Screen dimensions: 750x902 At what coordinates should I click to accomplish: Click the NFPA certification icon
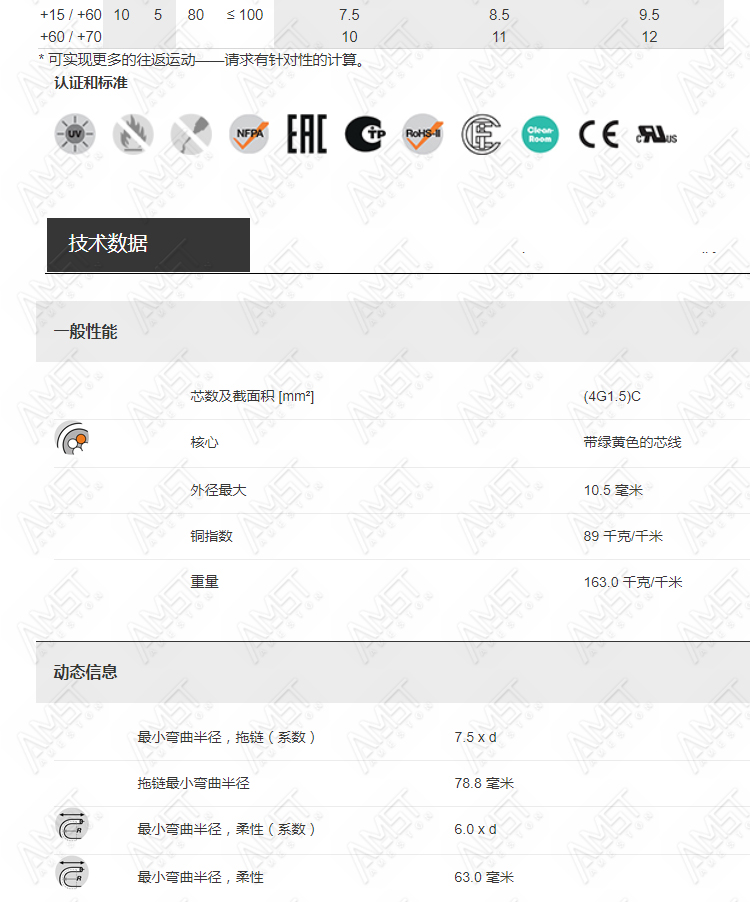[x=249, y=134]
